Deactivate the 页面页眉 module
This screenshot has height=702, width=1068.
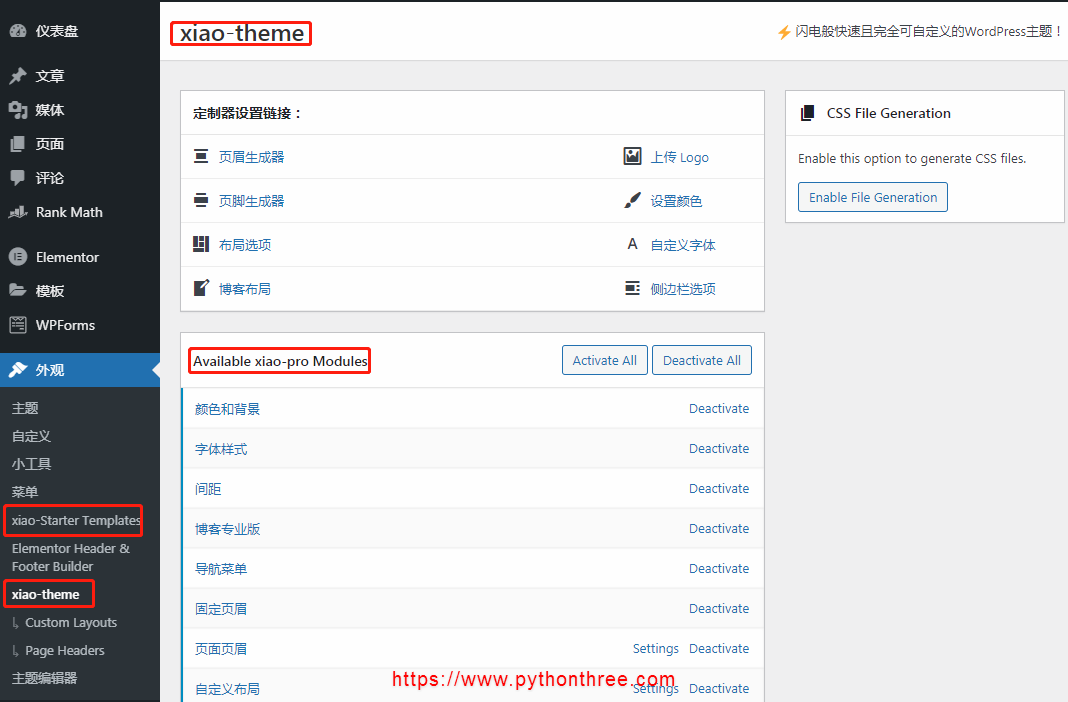coord(719,649)
